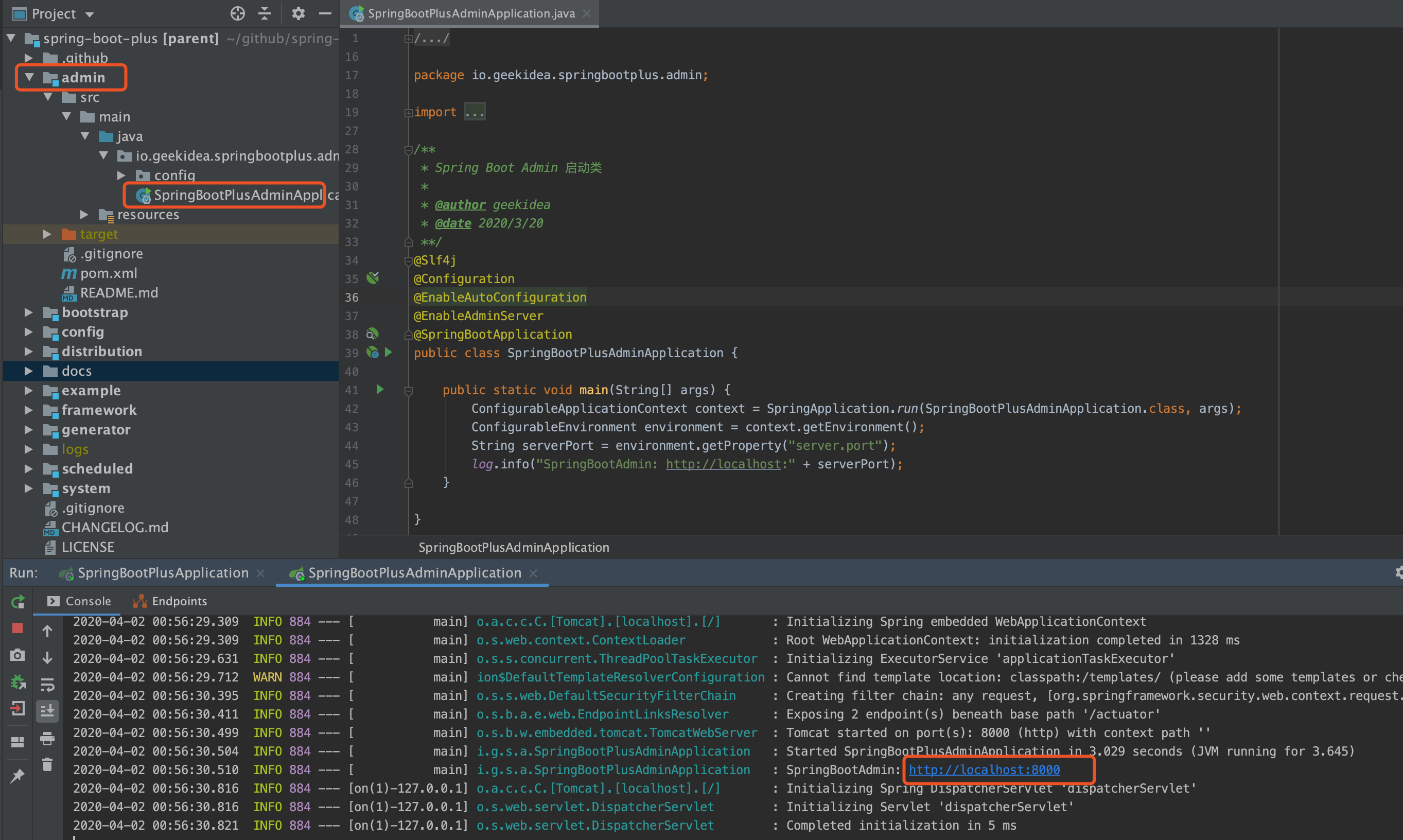Screen dimensions: 1403x840
Task: Expand the framework folder
Action: tap(28, 410)
